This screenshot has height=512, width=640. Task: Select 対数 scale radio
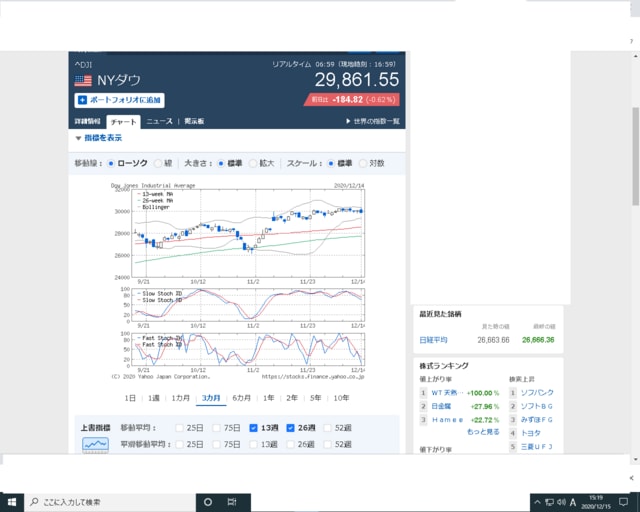pyautogui.click(x=363, y=163)
